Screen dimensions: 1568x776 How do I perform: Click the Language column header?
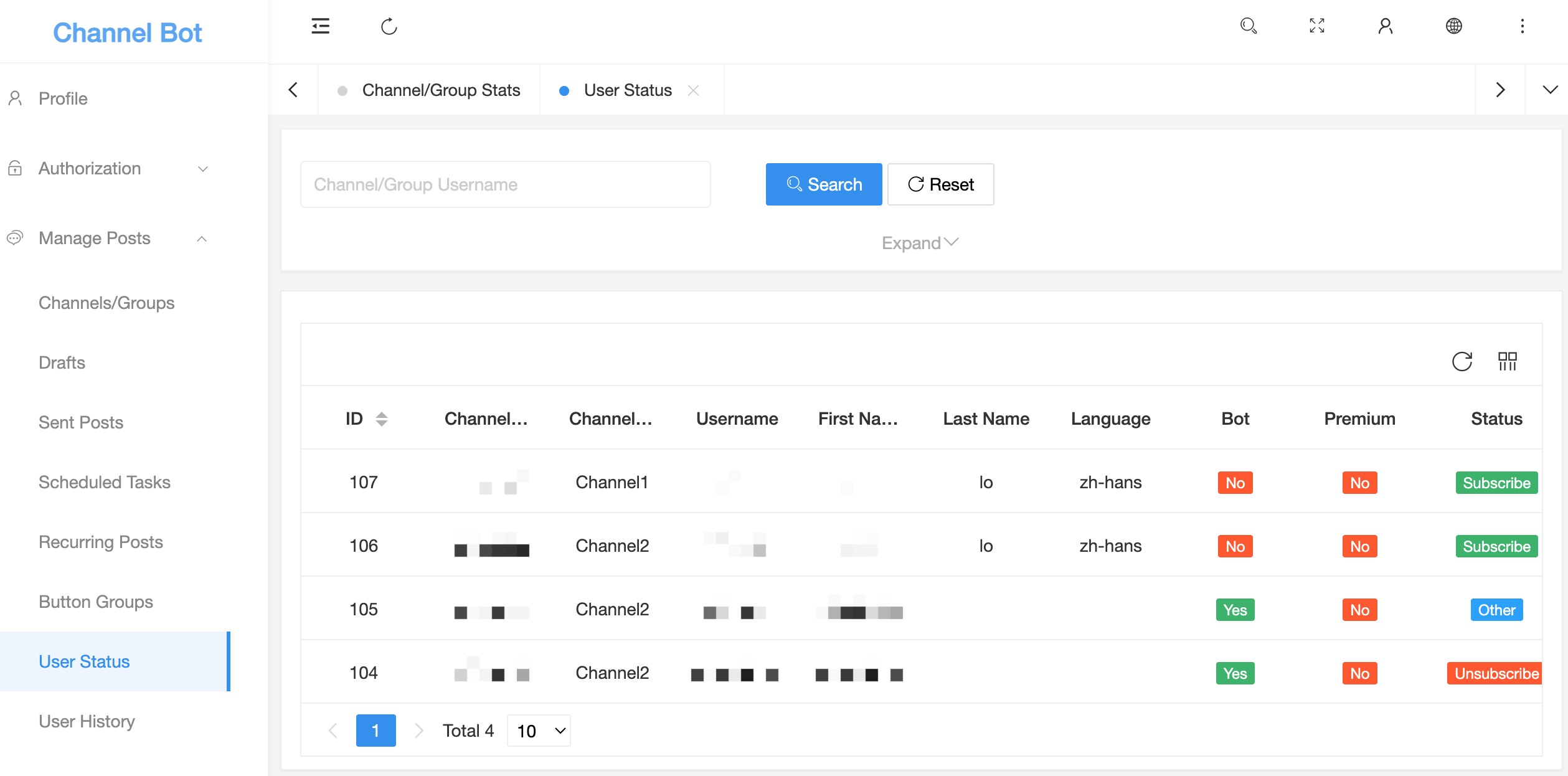[1110, 419]
